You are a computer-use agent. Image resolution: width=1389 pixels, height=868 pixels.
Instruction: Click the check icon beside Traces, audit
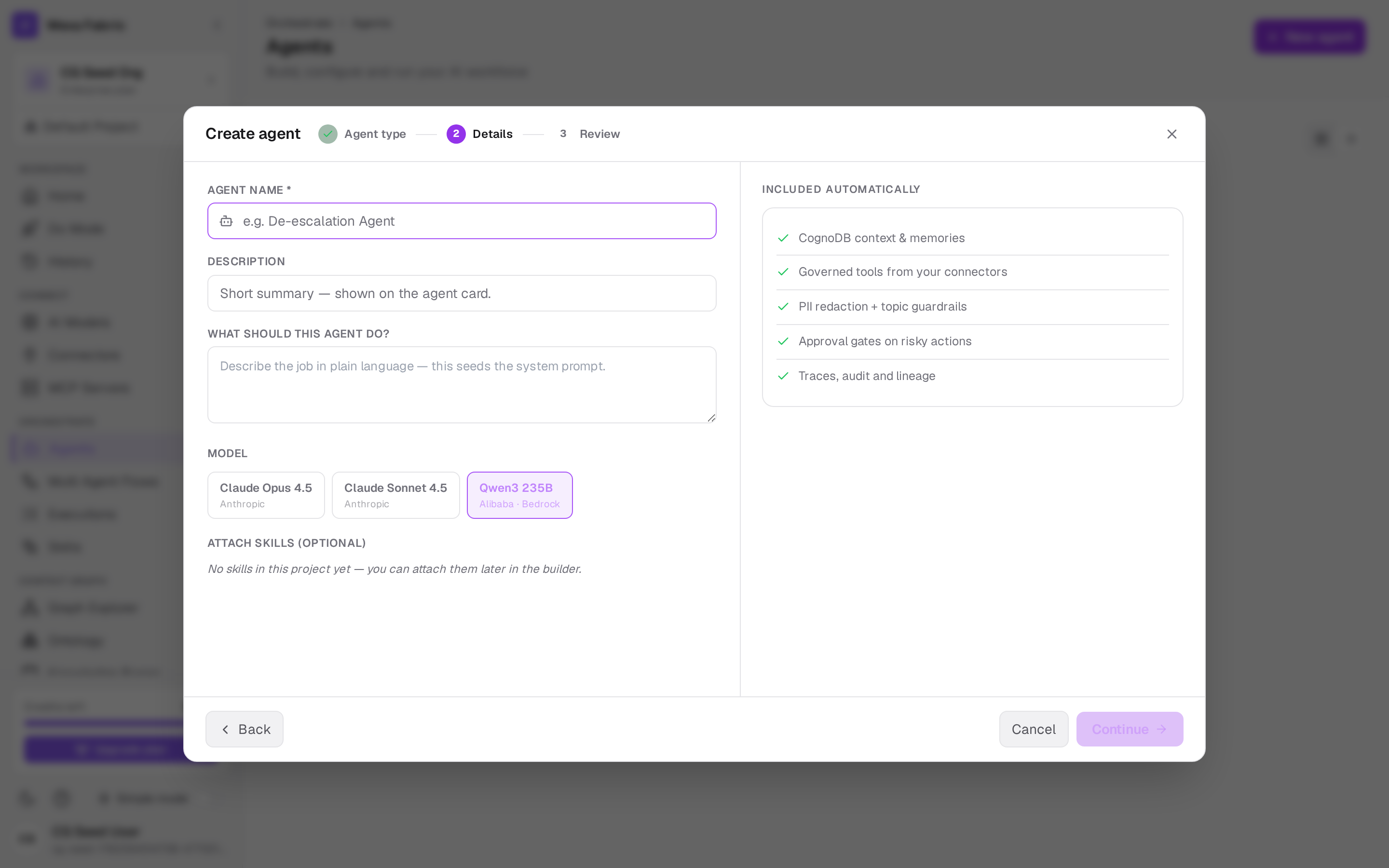[783, 376]
